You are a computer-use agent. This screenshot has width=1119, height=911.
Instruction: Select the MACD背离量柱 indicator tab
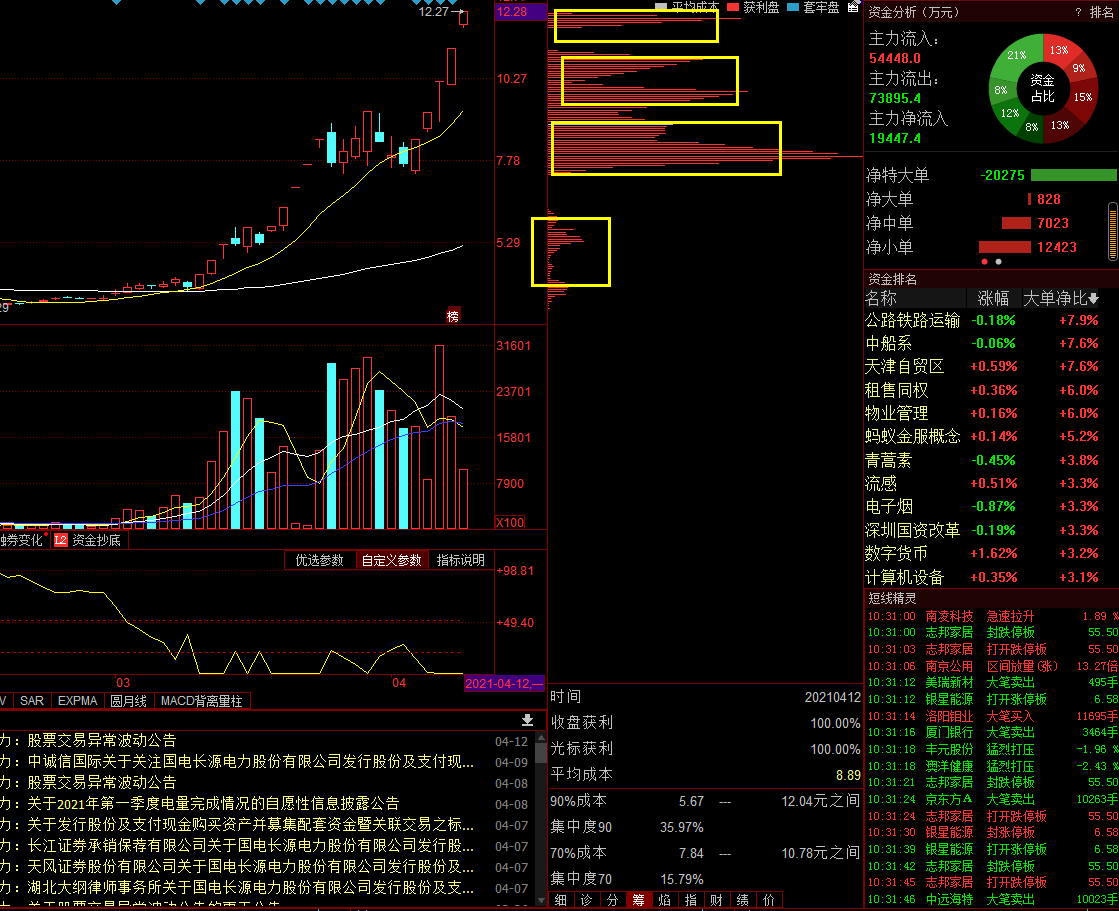[x=201, y=701]
